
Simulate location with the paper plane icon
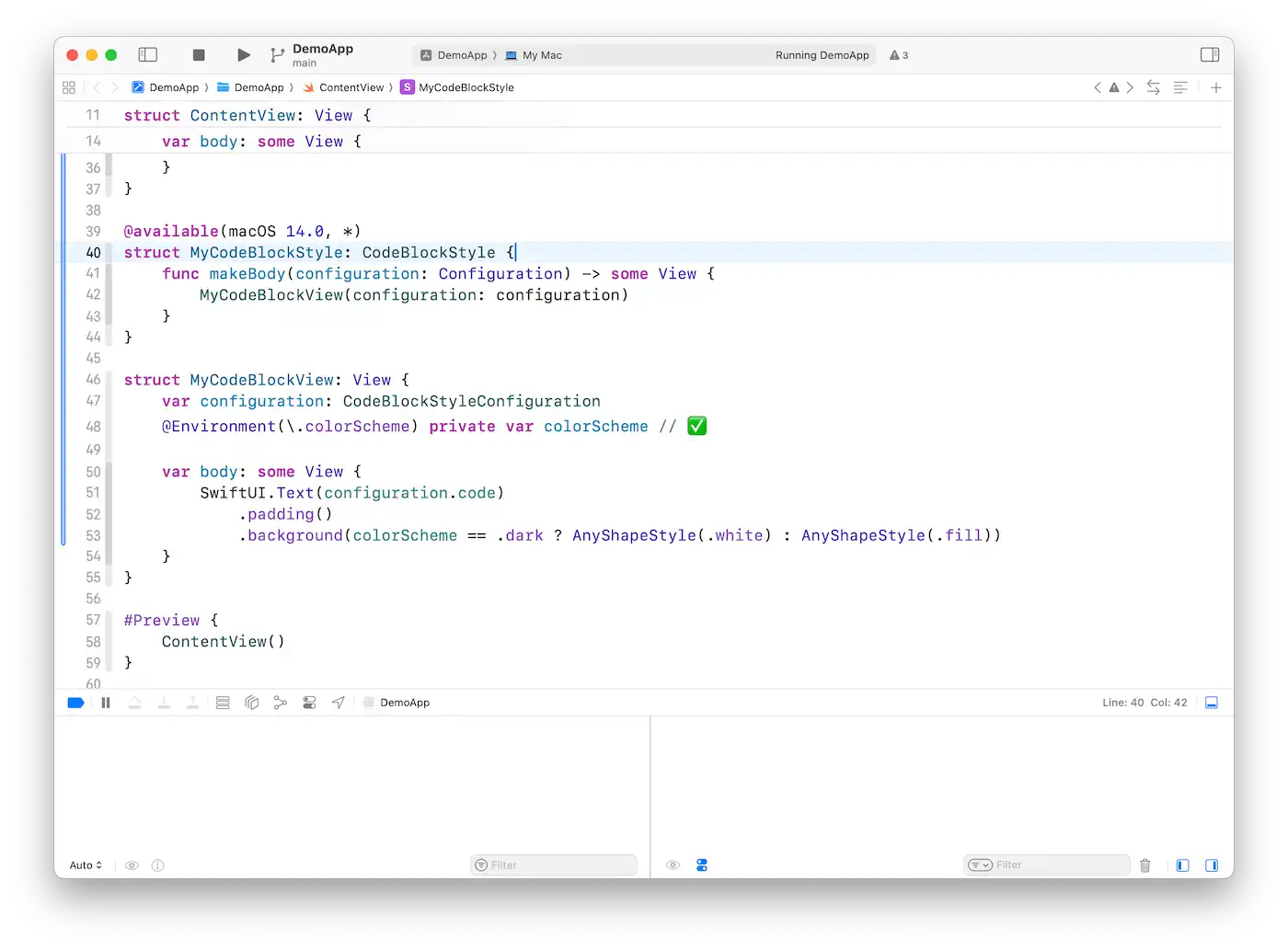coord(338,702)
